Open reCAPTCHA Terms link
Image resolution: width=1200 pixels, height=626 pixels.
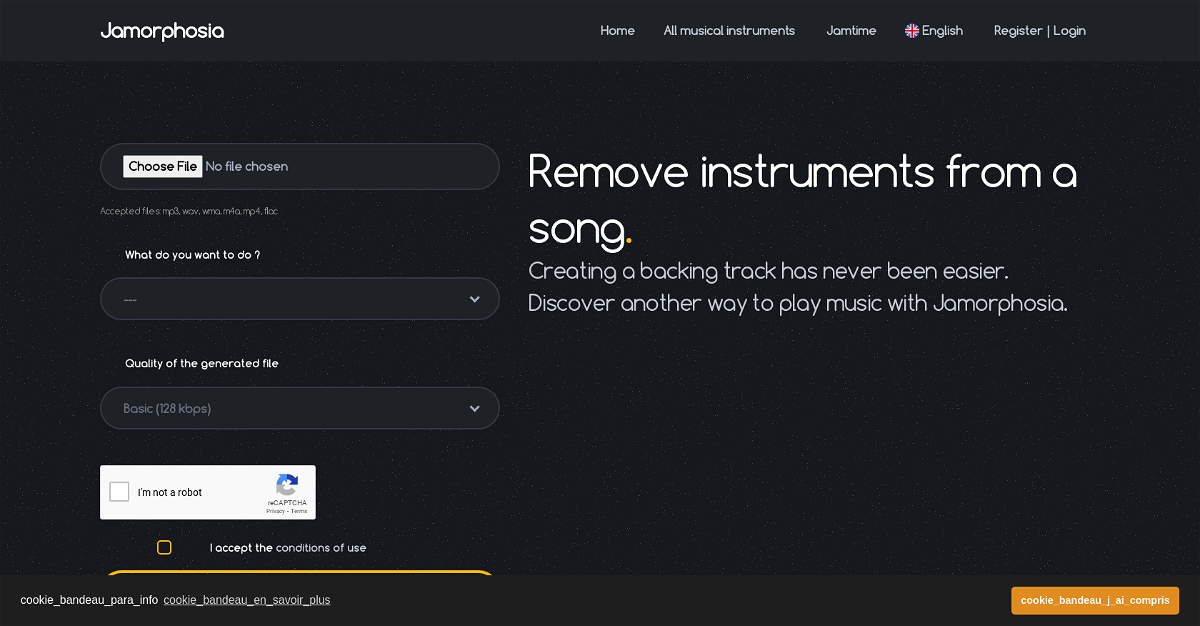point(299,511)
